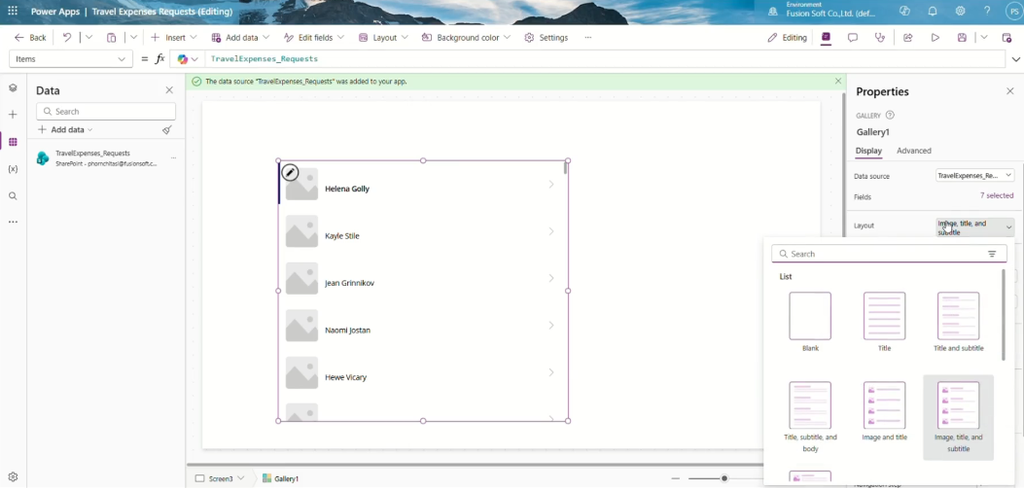Expand the formula bar chevron
This screenshot has width=1024, height=488.
(1016, 59)
